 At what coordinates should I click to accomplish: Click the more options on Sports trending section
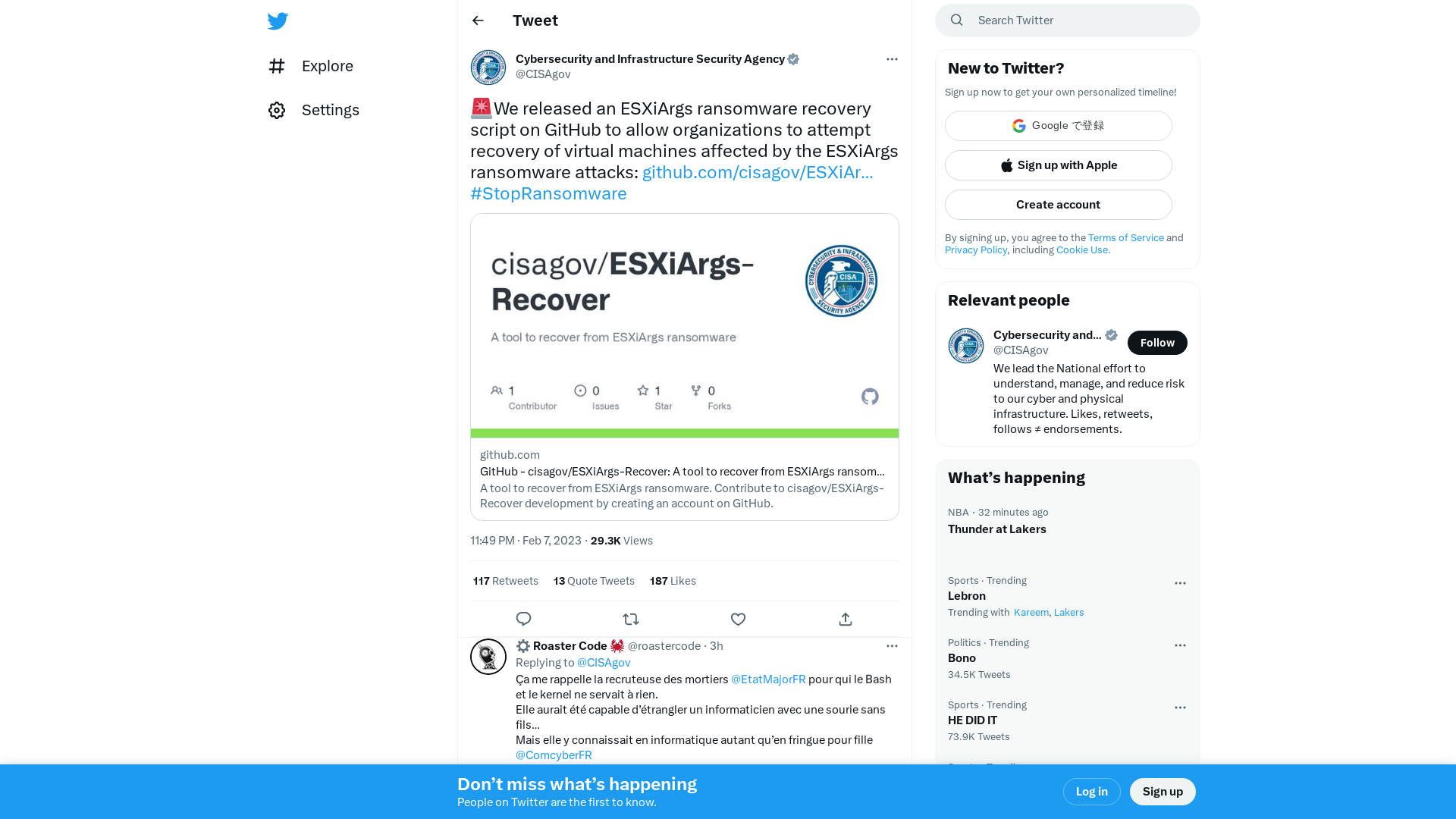click(1180, 582)
